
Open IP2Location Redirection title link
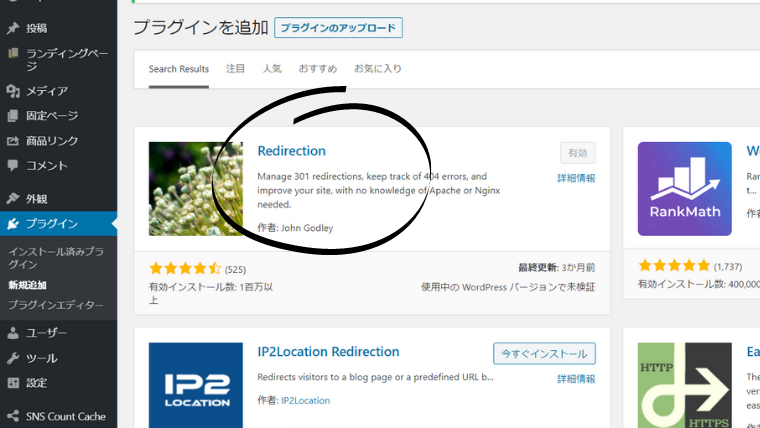[x=328, y=351]
